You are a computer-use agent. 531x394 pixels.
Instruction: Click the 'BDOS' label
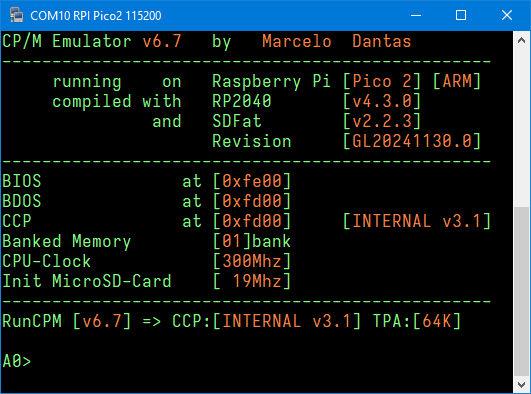coord(22,201)
